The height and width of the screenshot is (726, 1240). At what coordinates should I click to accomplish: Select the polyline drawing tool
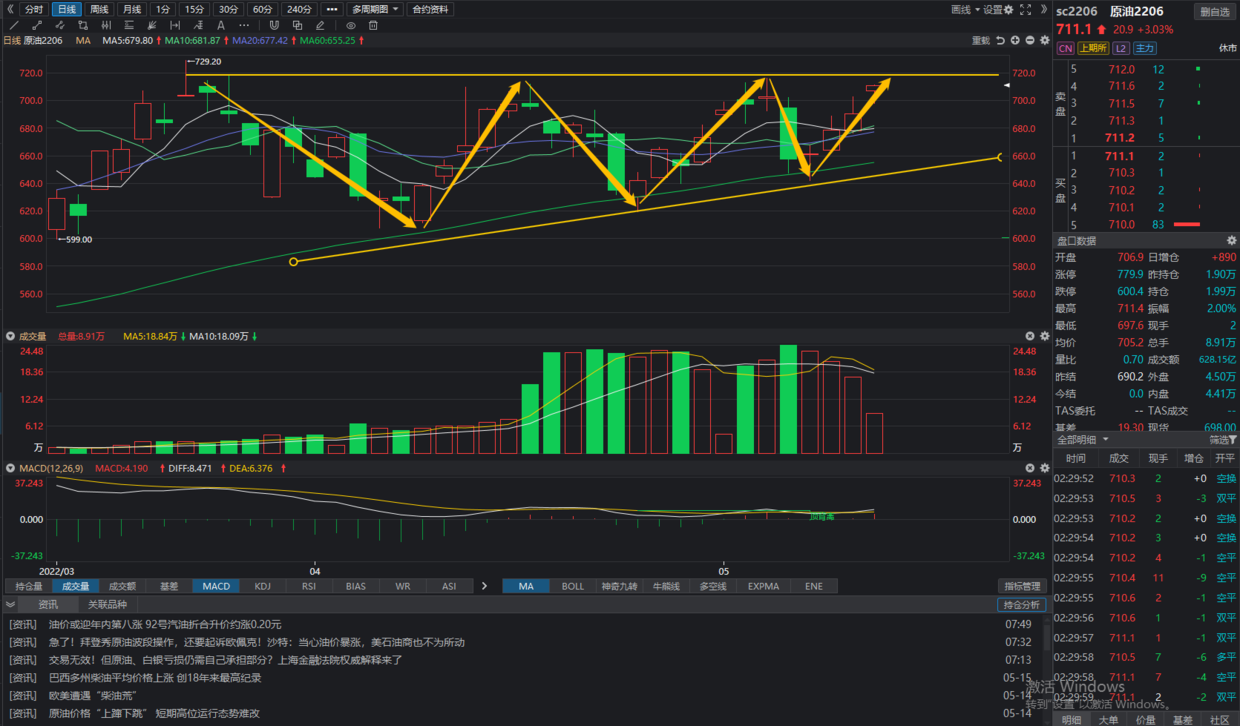(x=59, y=25)
